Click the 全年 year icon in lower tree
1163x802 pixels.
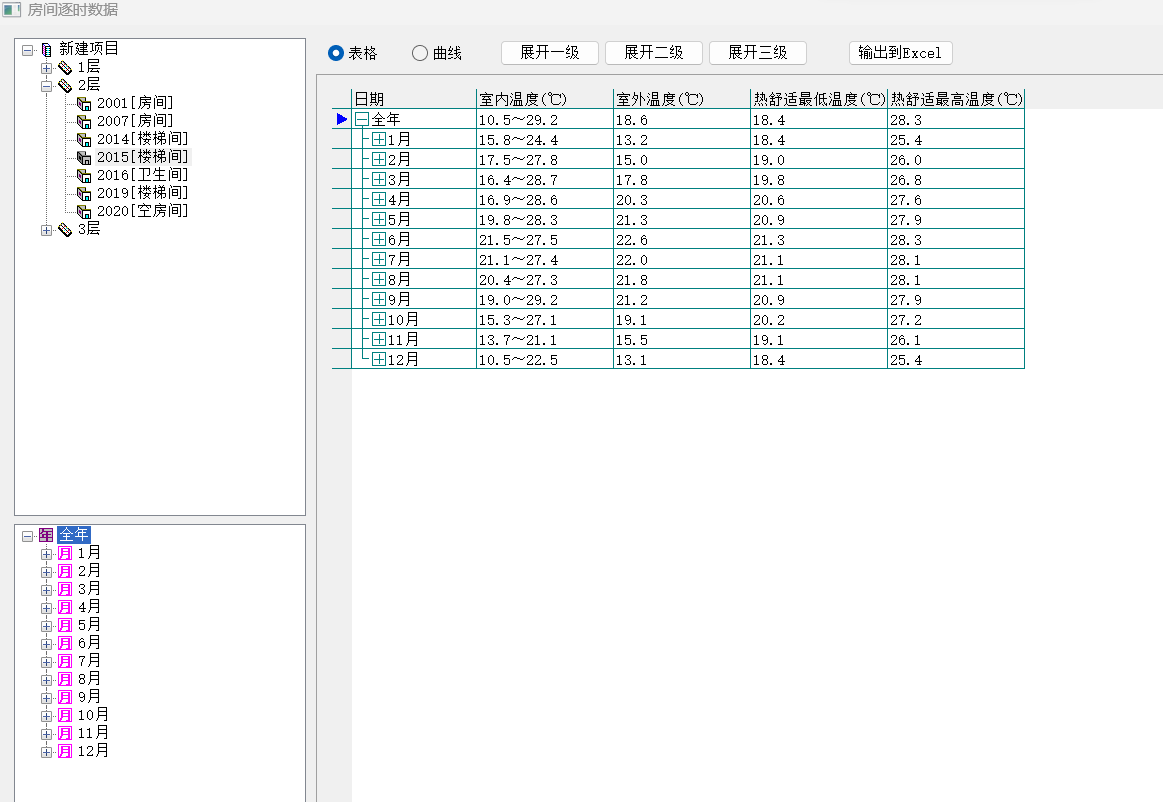pyautogui.click(x=46, y=535)
